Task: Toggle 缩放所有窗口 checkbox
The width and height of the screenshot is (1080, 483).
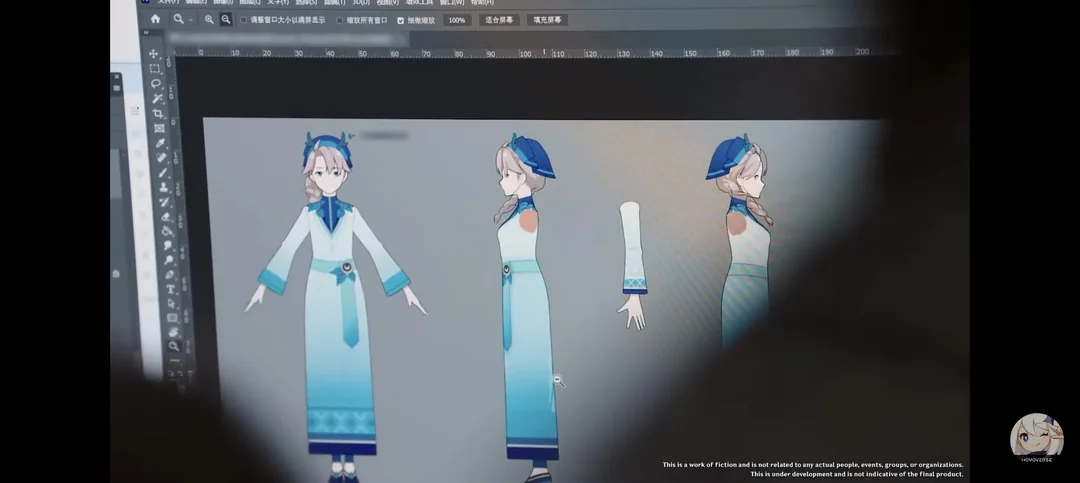Action: coord(340,20)
